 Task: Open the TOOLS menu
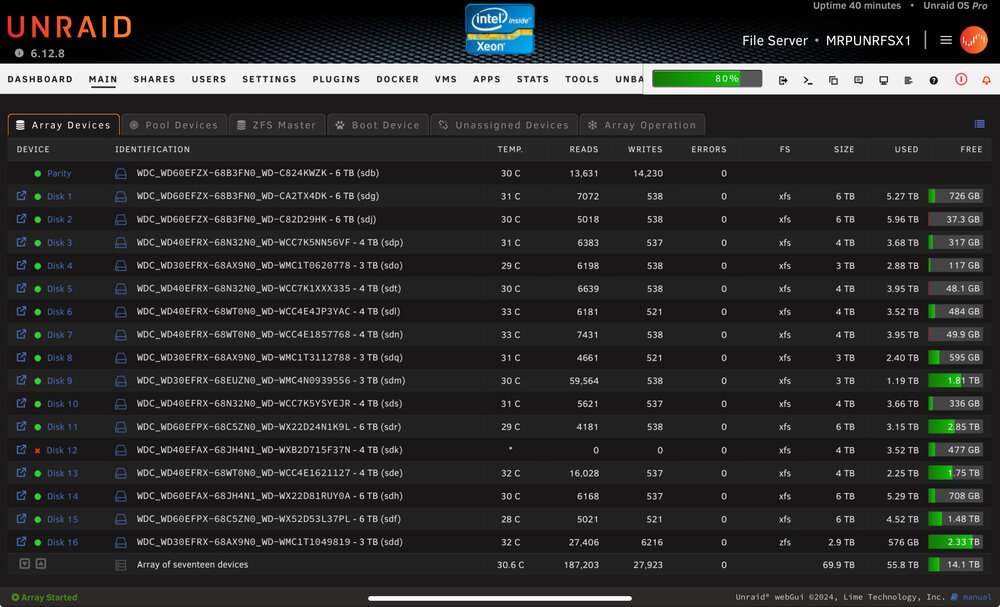pos(582,79)
